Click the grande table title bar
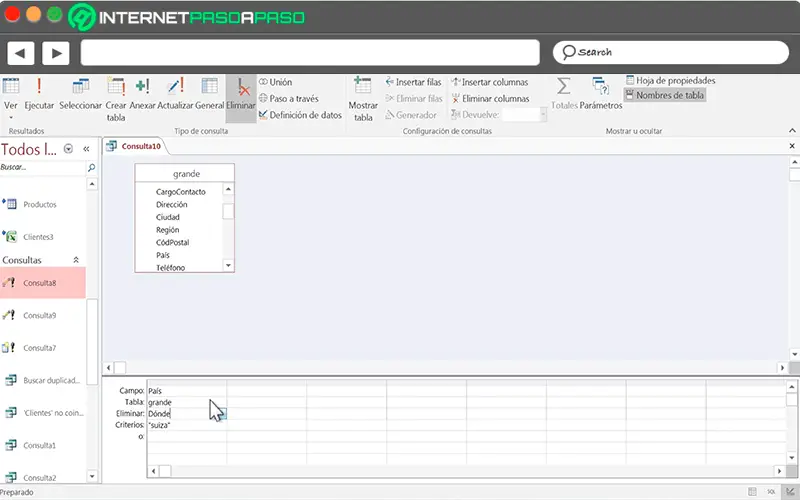The height and width of the screenshot is (500, 800). [185, 173]
